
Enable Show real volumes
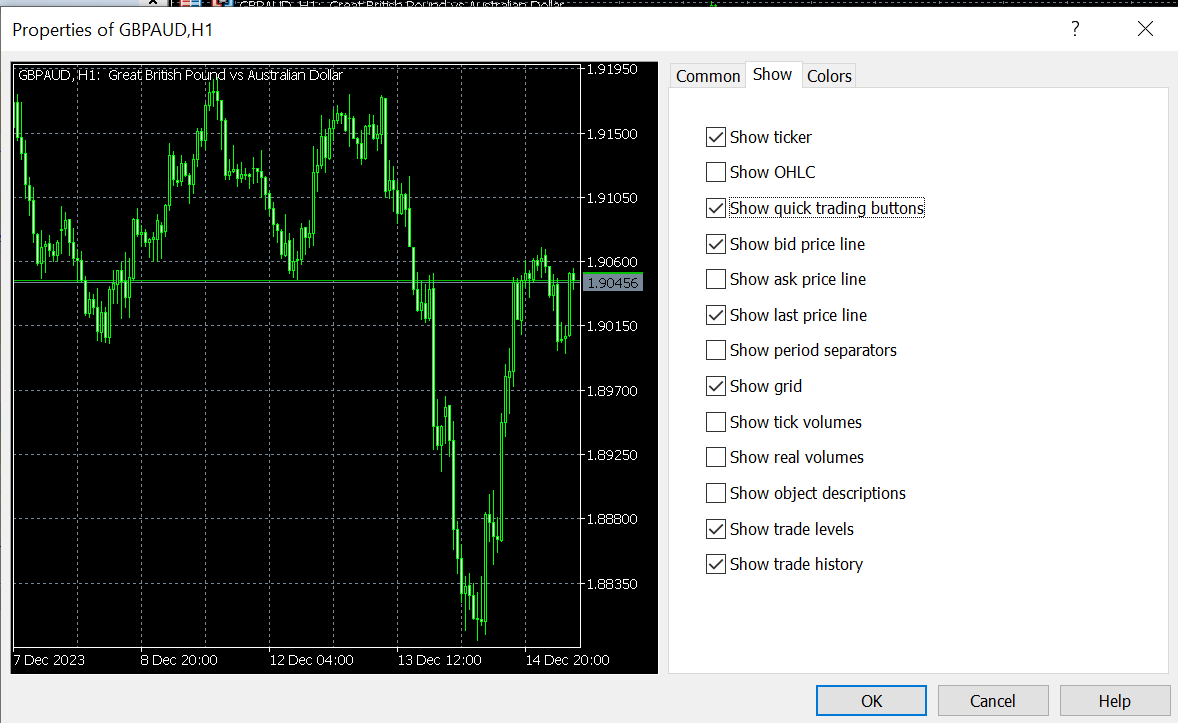(x=716, y=457)
